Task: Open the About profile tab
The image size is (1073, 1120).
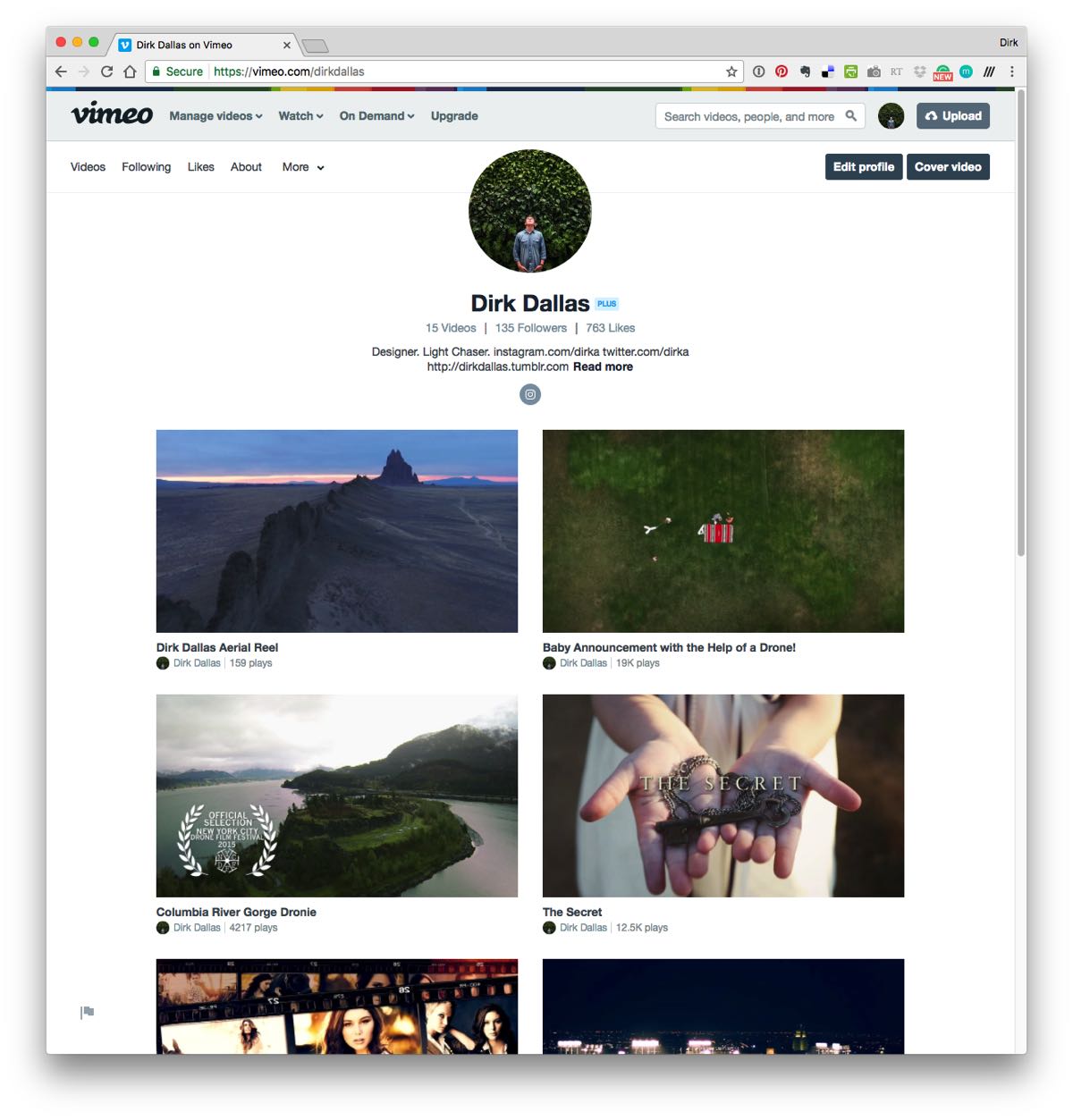Action: tap(246, 167)
